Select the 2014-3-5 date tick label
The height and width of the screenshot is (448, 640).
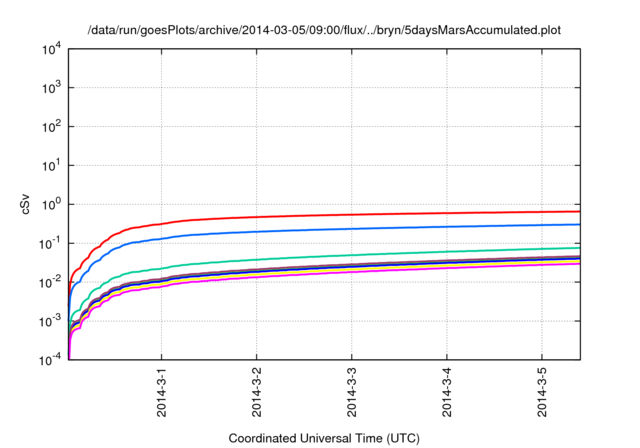click(x=542, y=392)
